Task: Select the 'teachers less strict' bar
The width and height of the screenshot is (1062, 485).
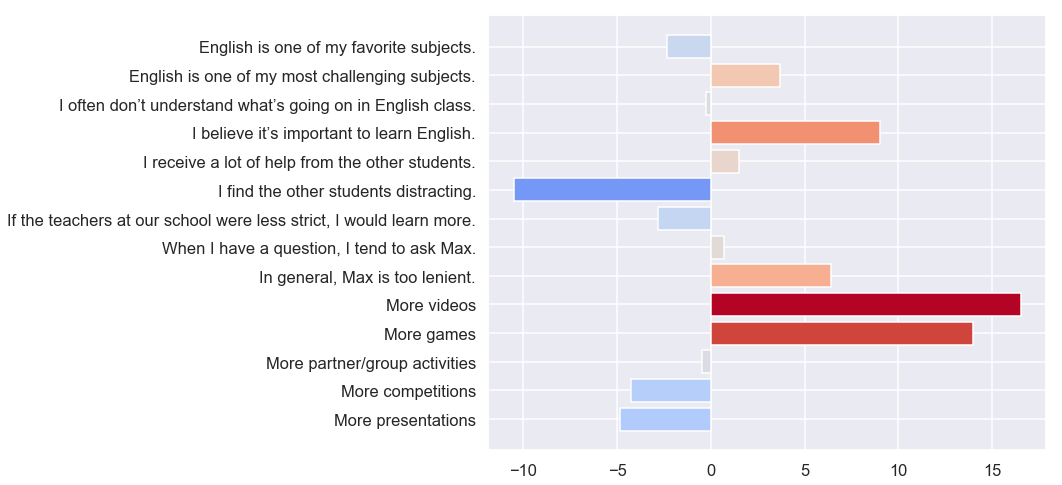Action: click(x=684, y=219)
